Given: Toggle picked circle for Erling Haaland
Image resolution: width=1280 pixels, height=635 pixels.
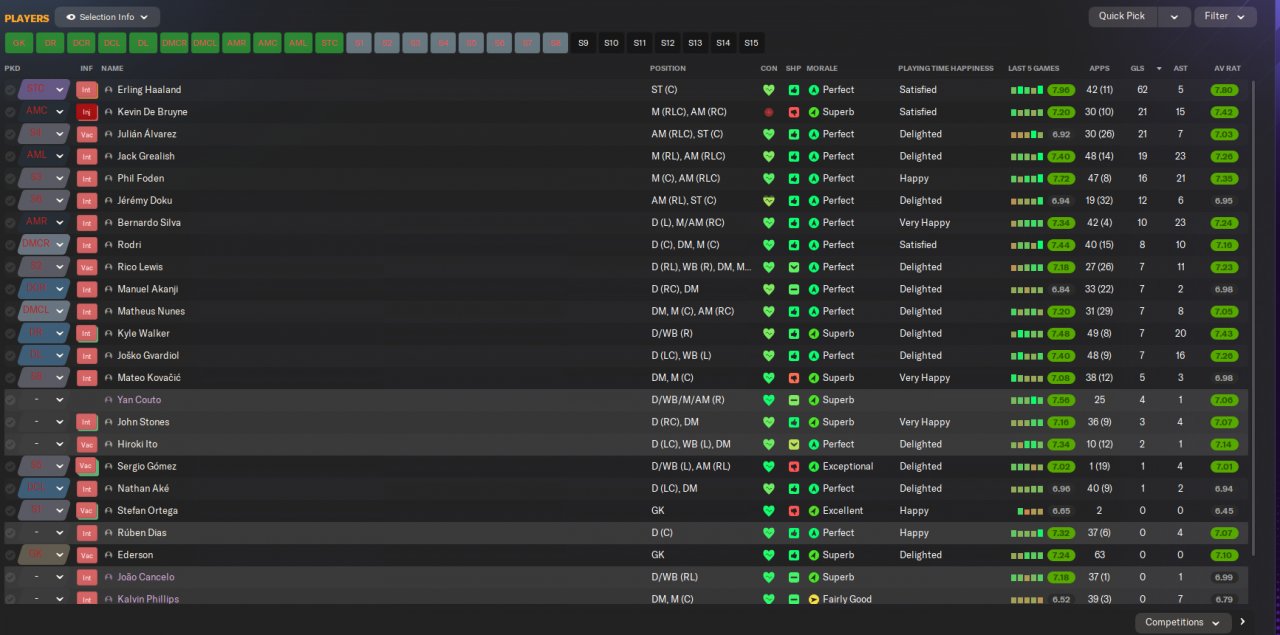Looking at the screenshot, I should click(x=10, y=90).
